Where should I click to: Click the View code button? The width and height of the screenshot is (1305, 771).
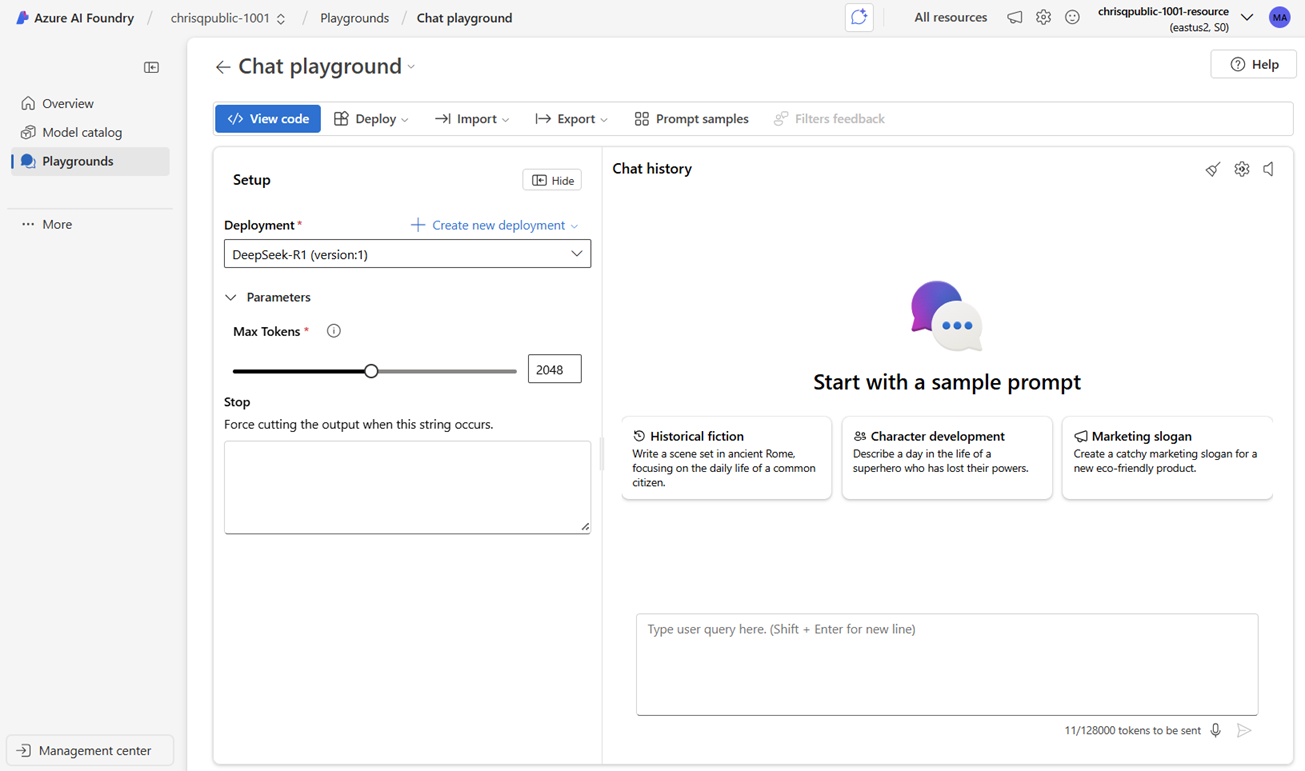pyautogui.click(x=268, y=119)
